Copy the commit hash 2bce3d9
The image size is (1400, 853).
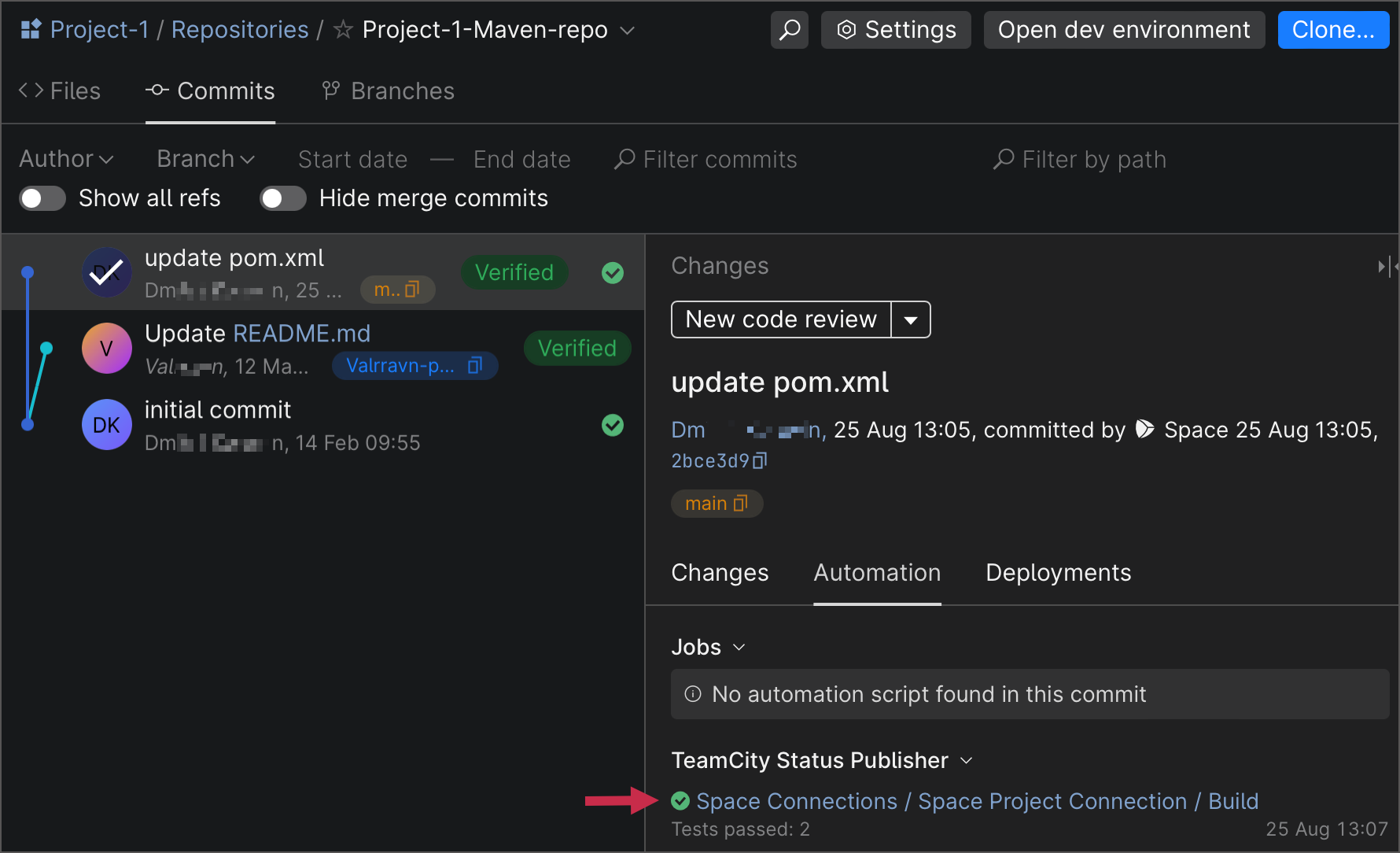click(760, 461)
